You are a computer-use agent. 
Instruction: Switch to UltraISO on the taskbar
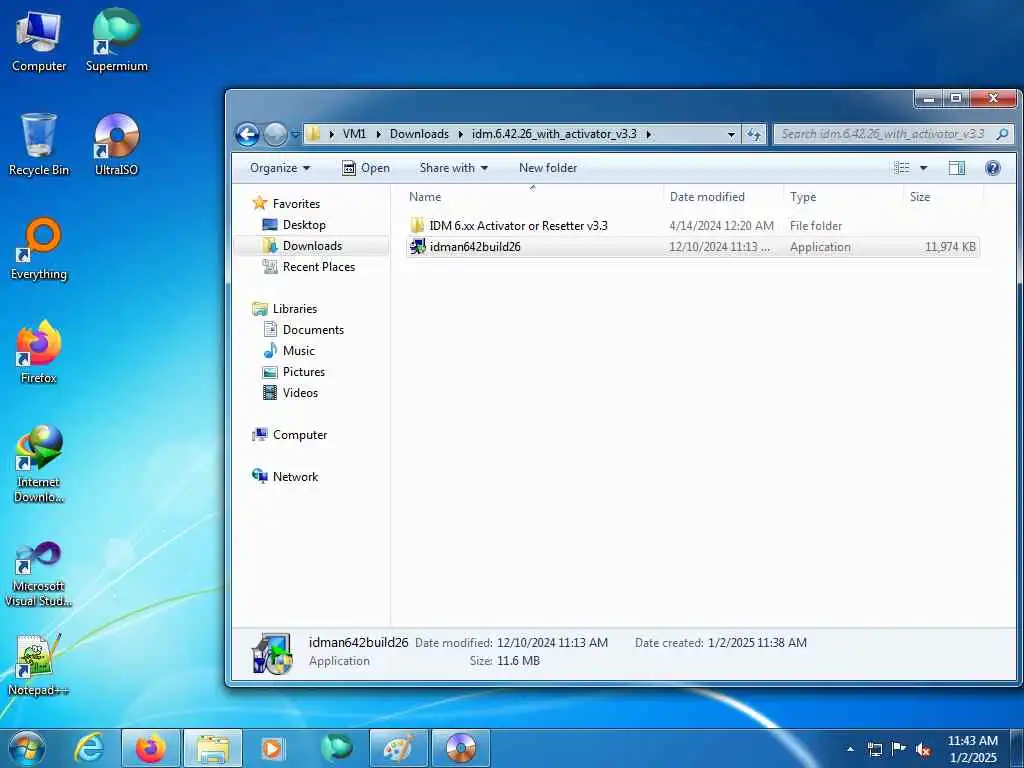pos(460,748)
